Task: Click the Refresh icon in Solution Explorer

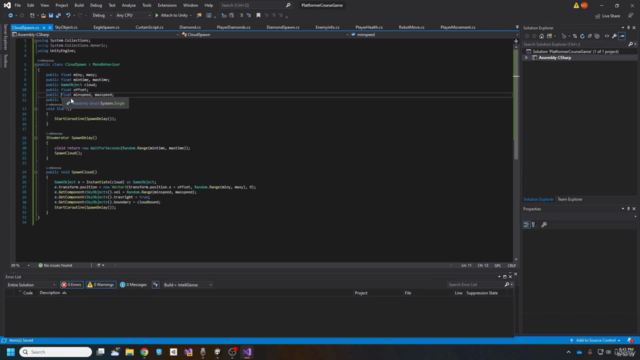Action: pos(582,36)
